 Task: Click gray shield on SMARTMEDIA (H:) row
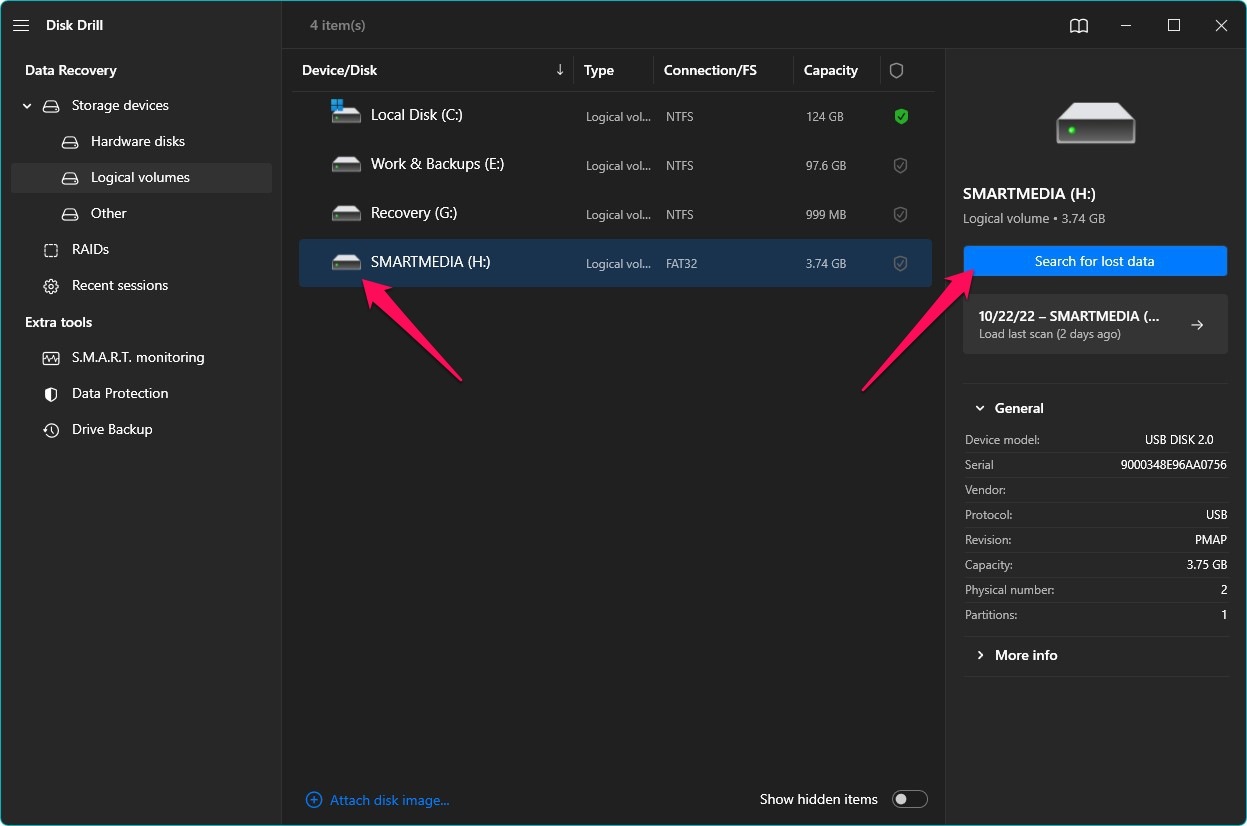pyautogui.click(x=900, y=264)
